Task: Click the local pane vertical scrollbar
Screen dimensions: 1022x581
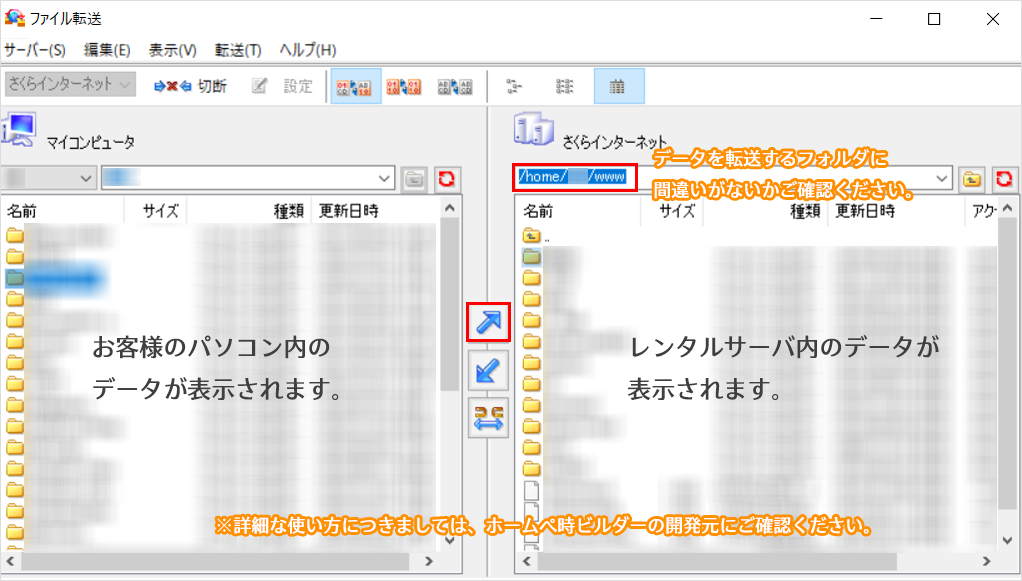Action: (x=449, y=300)
